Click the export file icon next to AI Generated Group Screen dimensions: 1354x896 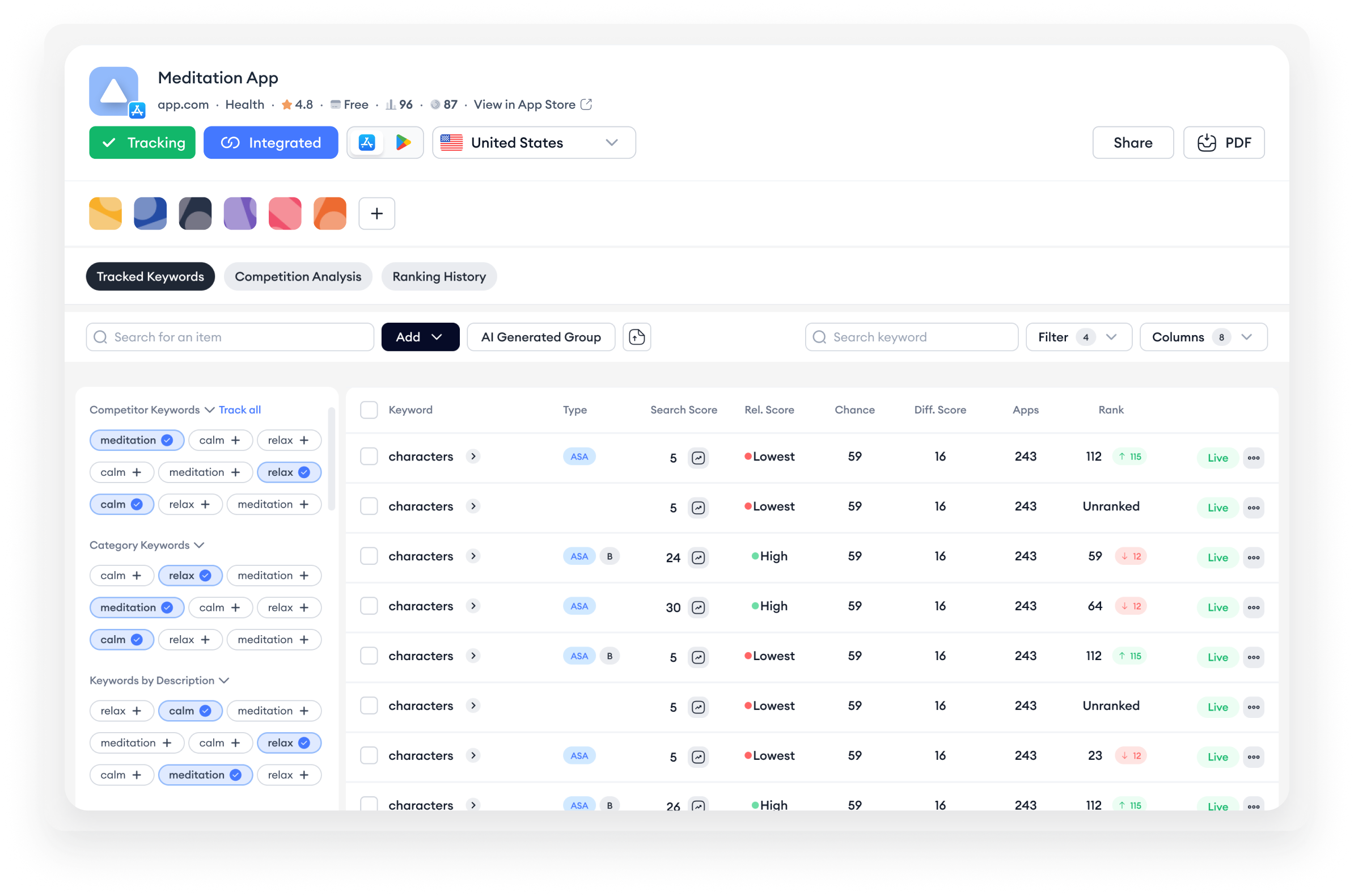tap(637, 337)
